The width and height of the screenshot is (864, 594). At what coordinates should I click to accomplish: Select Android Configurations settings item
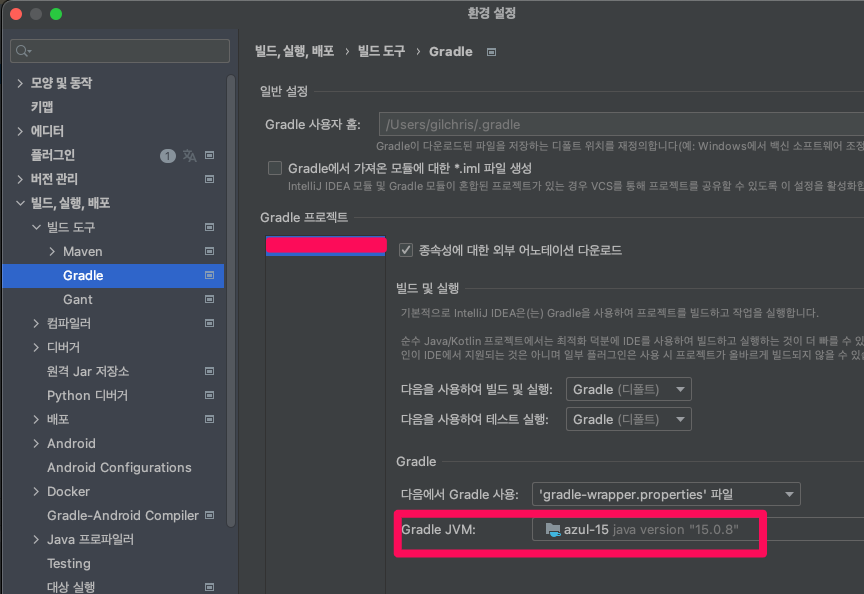[119, 467]
